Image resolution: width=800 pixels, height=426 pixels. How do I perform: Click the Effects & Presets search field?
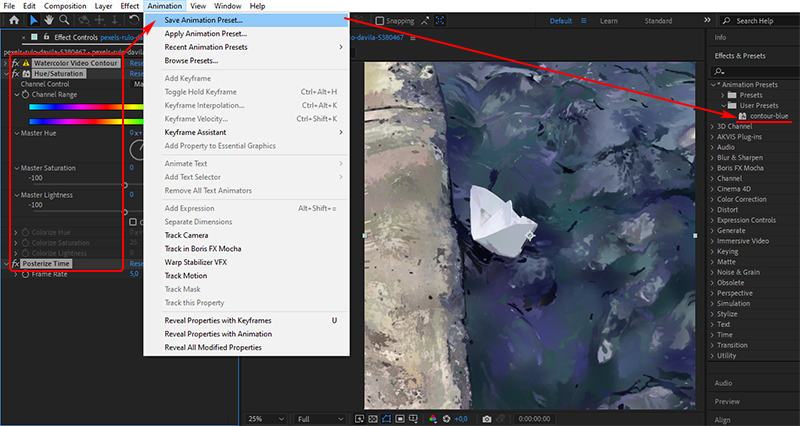tap(754, 71)
